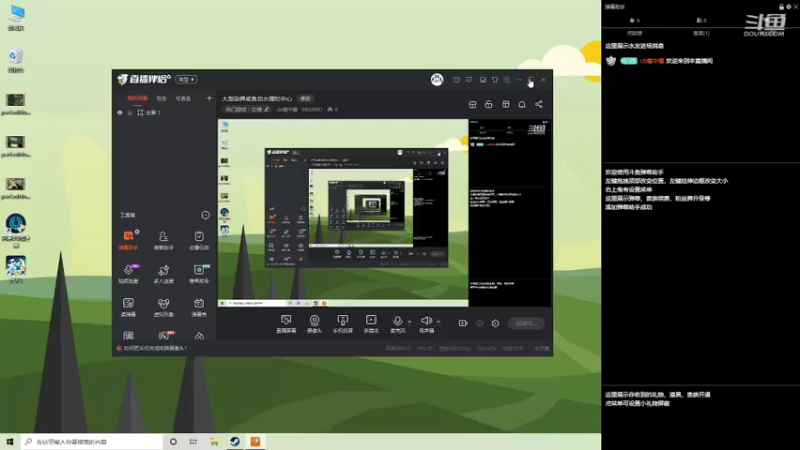Add camera source (摄像头)
The image size is (800, 450).
click(x=314, y=323)
